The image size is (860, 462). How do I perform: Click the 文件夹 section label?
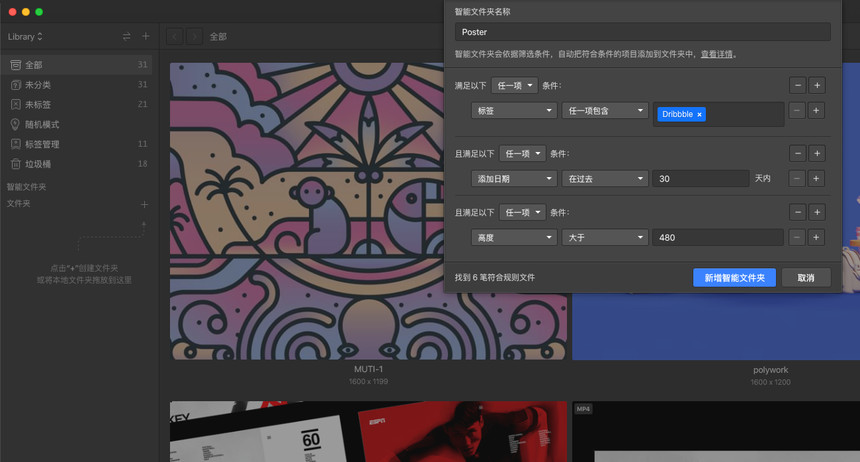(x=19, y=204)
